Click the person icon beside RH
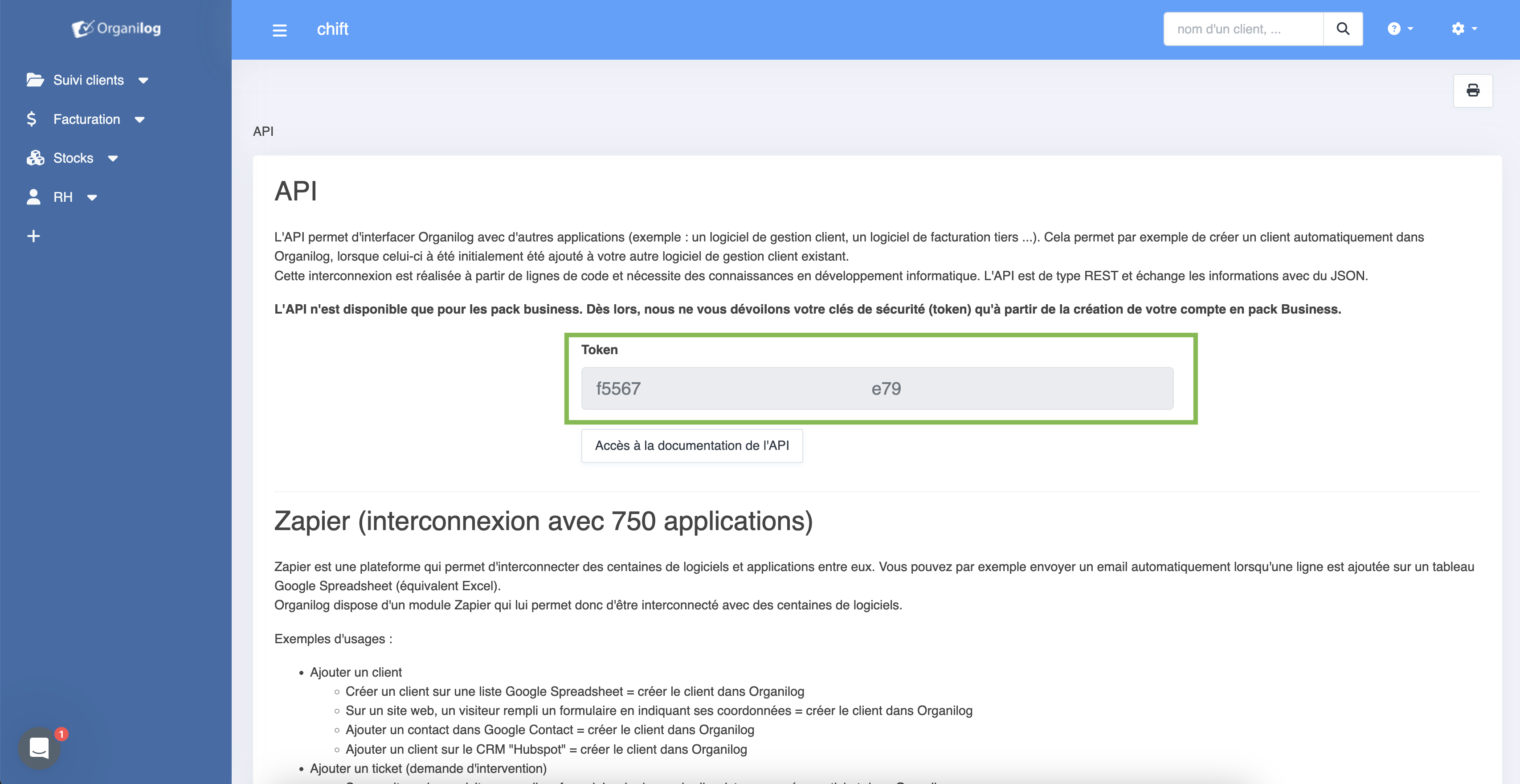 33,197
